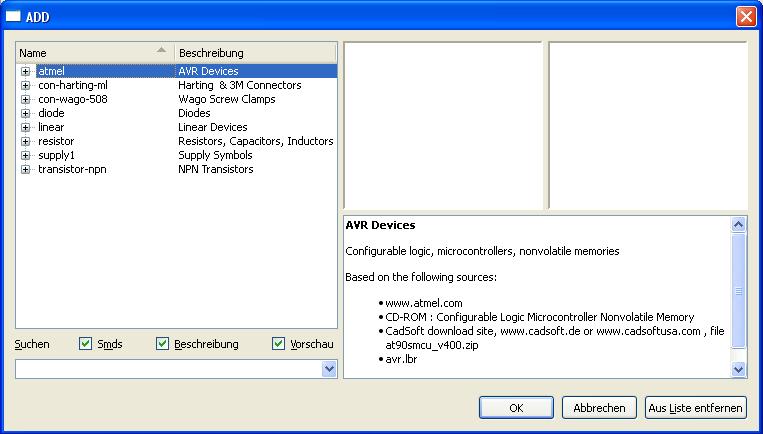The height and width of the screenshot is (434, 763).
Task: Close the ADD dialog window
Action: point(745,17)
